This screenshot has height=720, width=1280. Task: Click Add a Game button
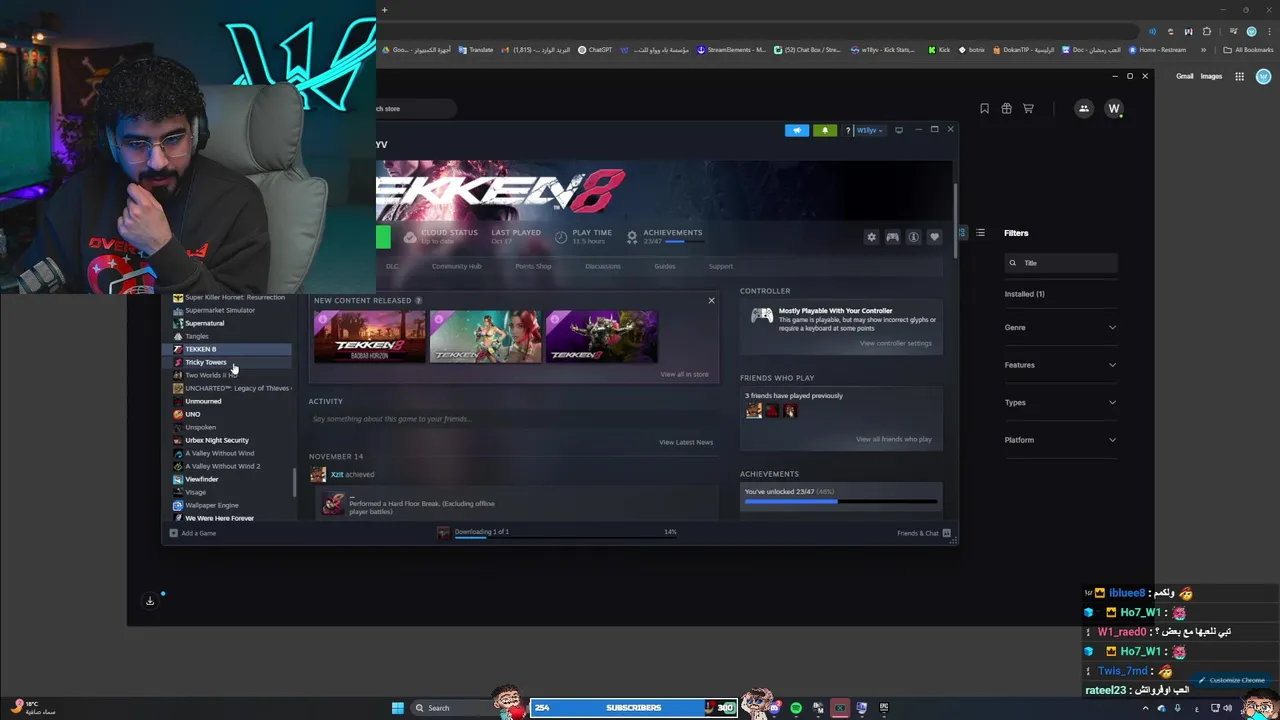click(192, 533)
